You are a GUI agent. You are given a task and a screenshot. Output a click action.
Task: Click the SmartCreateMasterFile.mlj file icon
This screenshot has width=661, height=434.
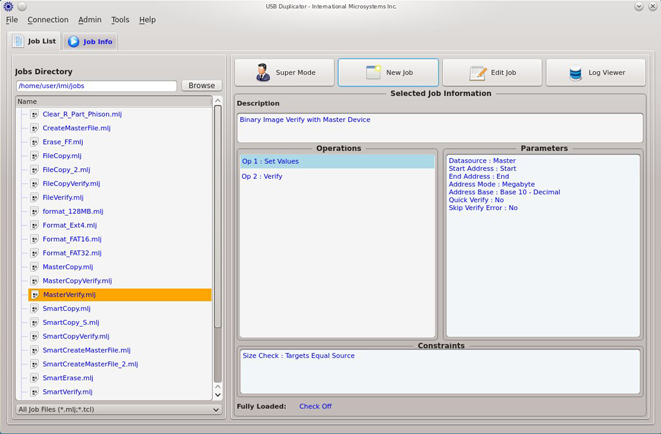tap(35, 351)
